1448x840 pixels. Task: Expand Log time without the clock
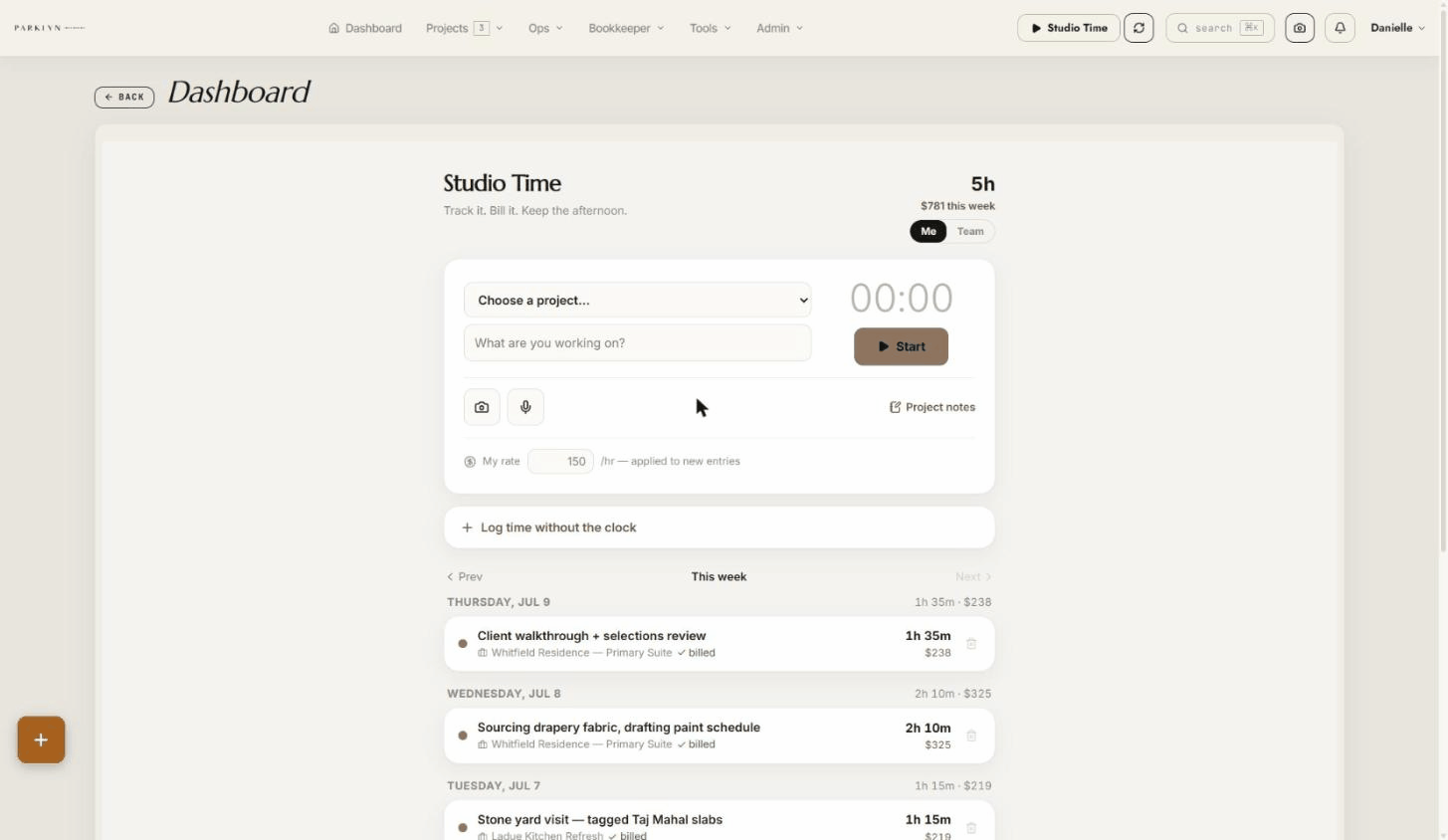[x=720, y=527]
